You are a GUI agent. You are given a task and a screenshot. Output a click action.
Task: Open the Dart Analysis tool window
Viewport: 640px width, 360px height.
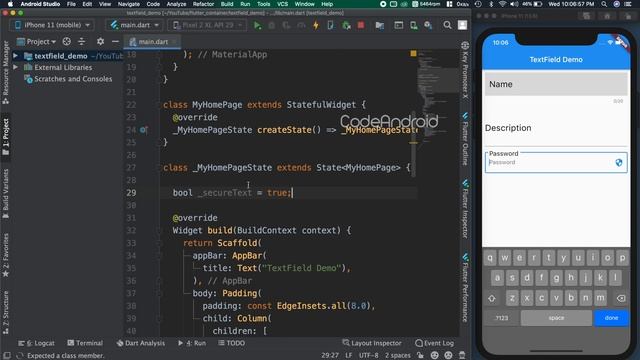pyautogui.click(x=141, y=343)
